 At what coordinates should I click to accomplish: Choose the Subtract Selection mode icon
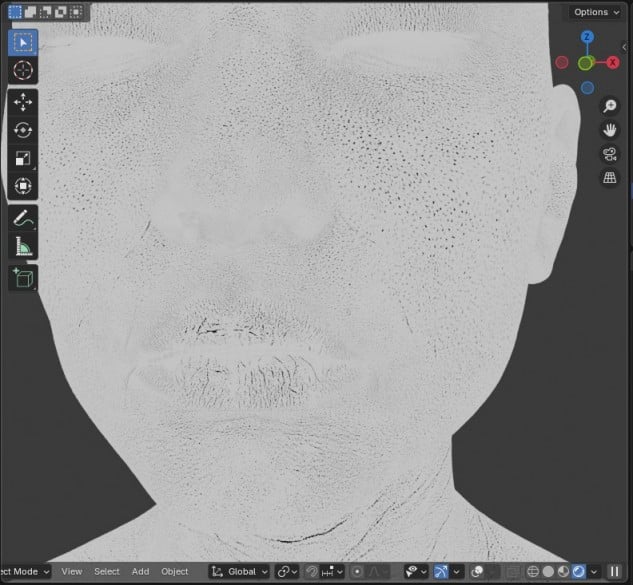[46, 12]
